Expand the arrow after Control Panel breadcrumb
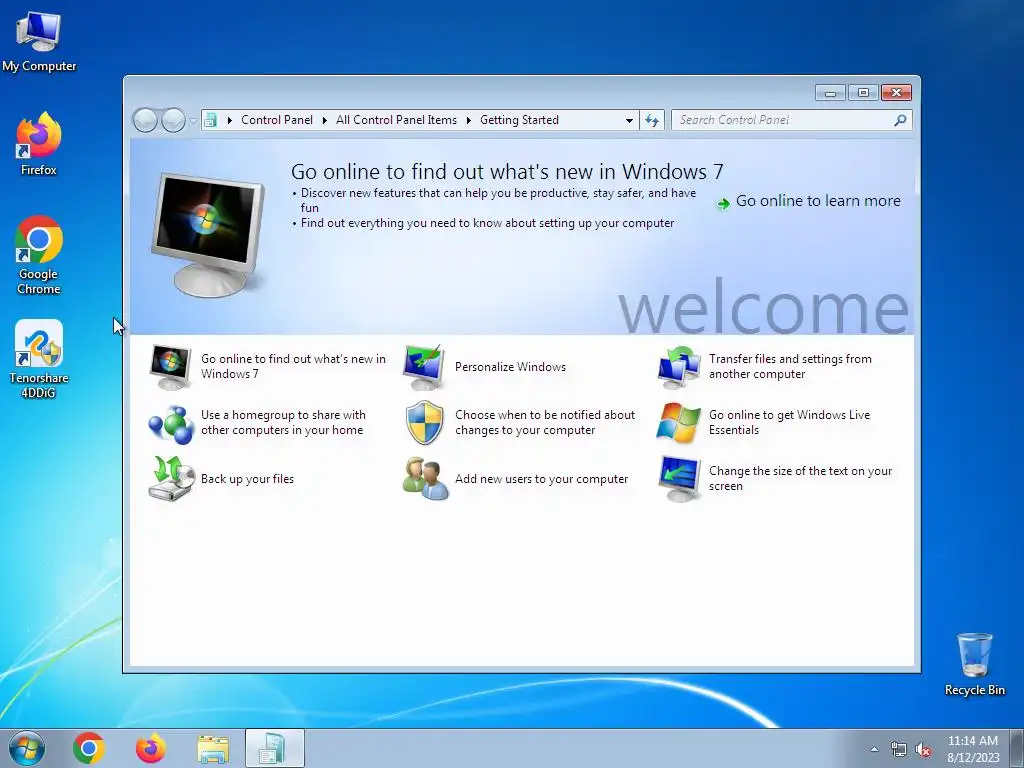Image resolution: width=1024 pixels, height=768 pixels. tap(324, 120)
